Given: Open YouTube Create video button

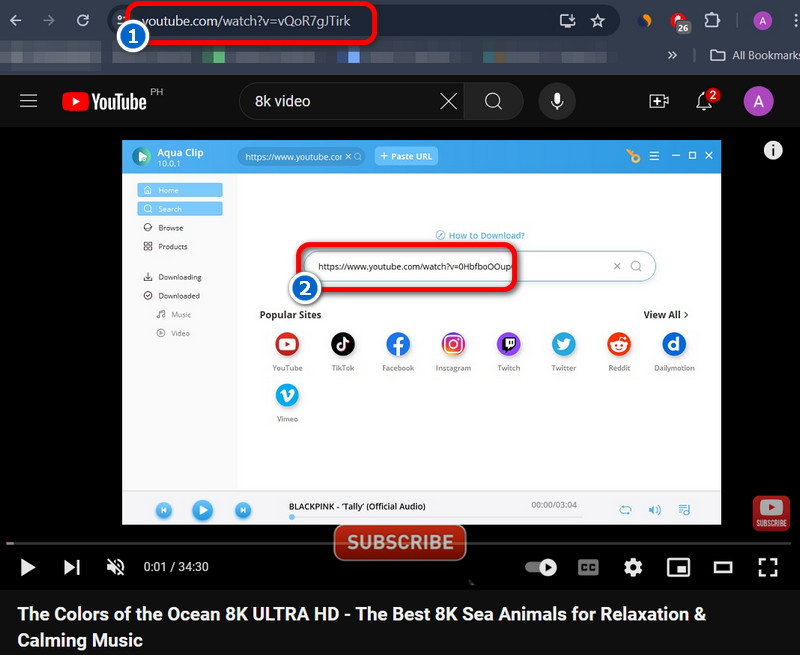Looking at the screenshot, I should click(659, 101).
